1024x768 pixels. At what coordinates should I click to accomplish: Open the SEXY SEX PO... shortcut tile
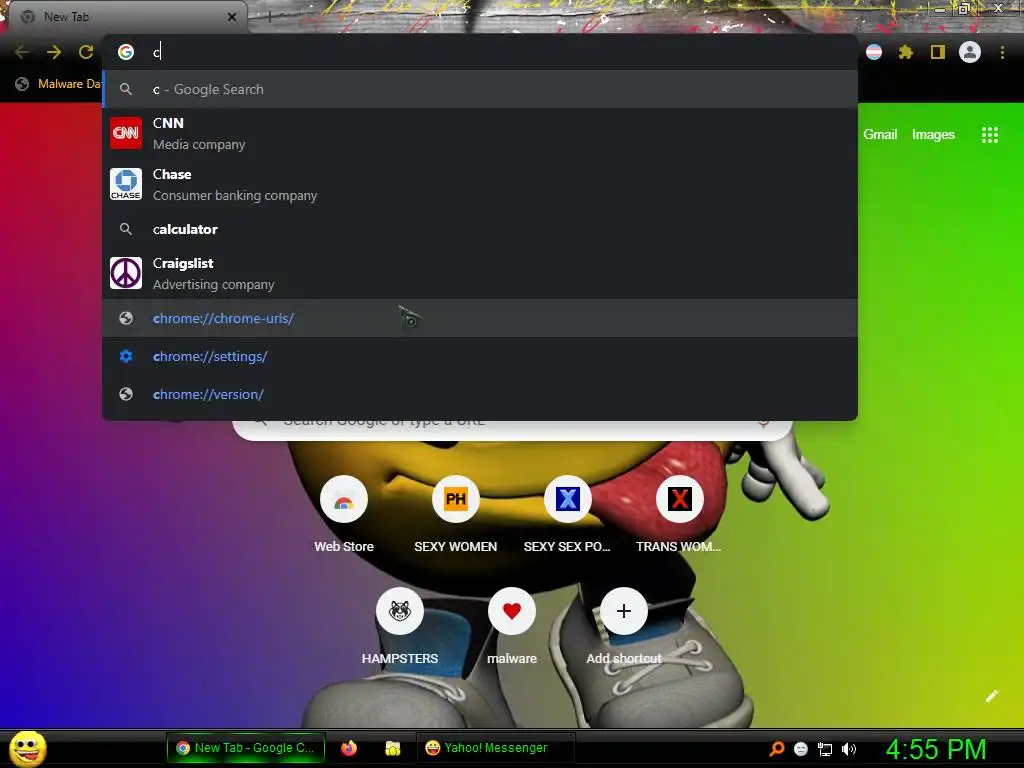click(567, 515)
